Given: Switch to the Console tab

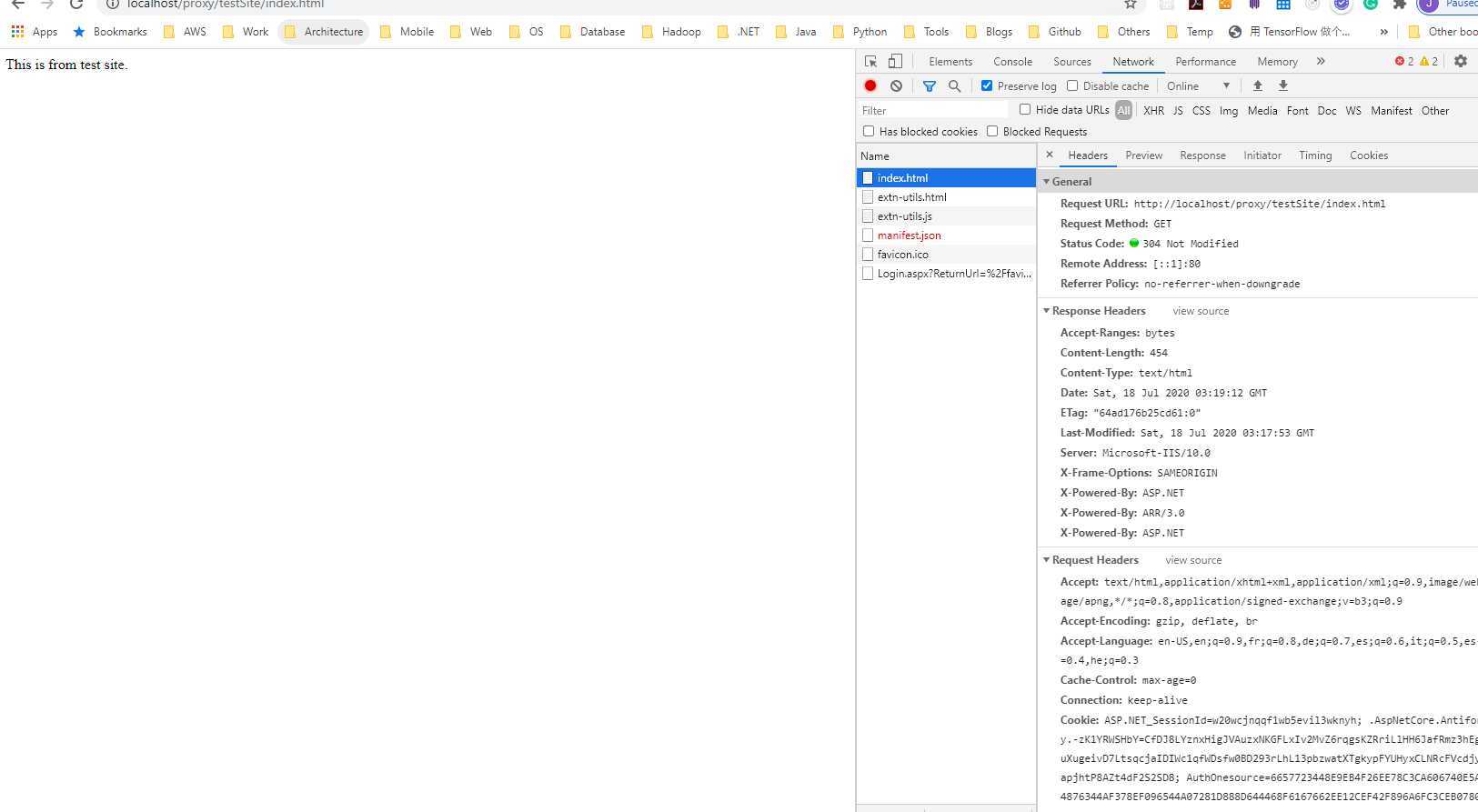Looking at the screenshot, I should coord(1012,61).
